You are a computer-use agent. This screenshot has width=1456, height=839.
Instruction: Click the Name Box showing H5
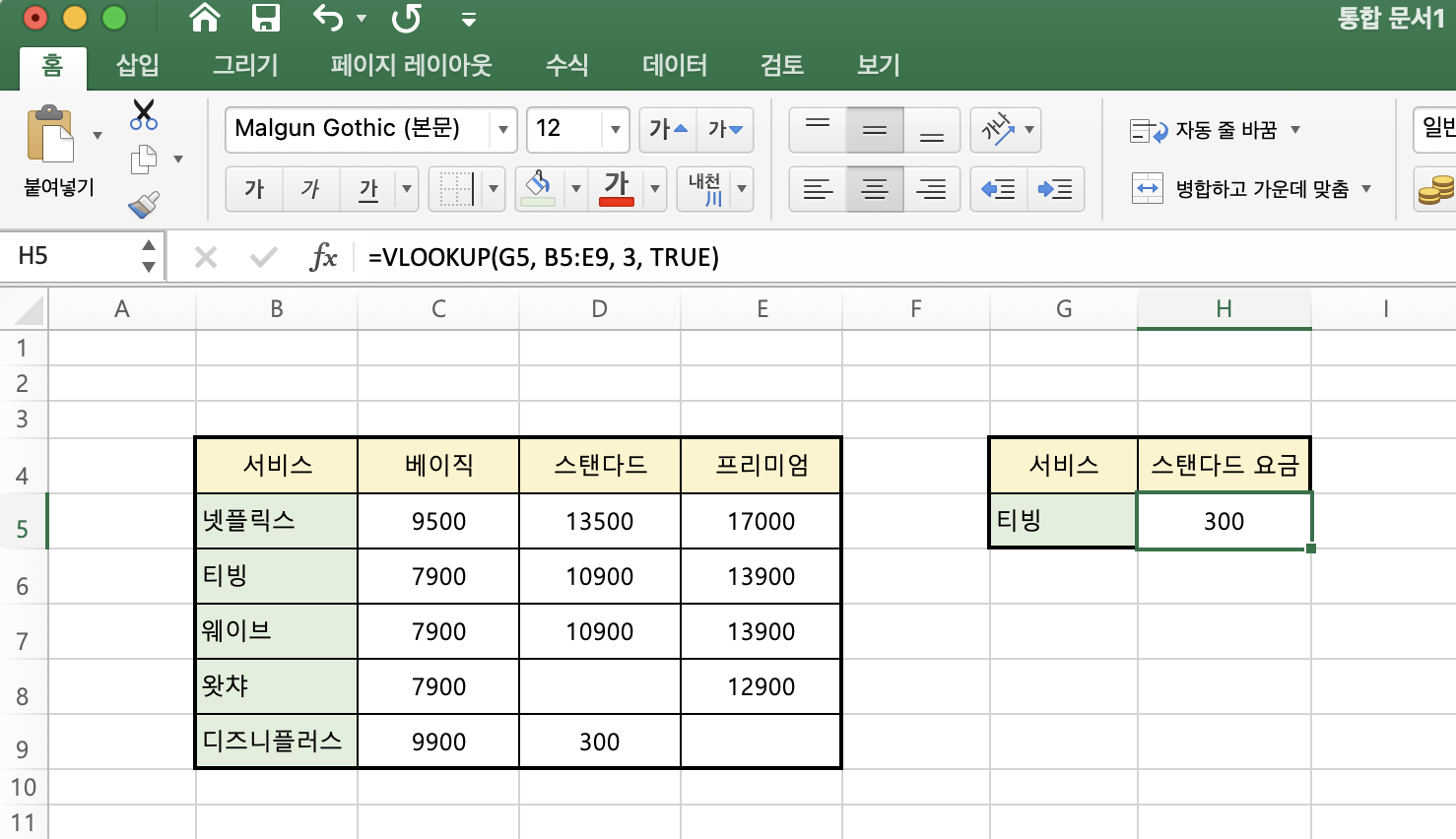(69, 256)
